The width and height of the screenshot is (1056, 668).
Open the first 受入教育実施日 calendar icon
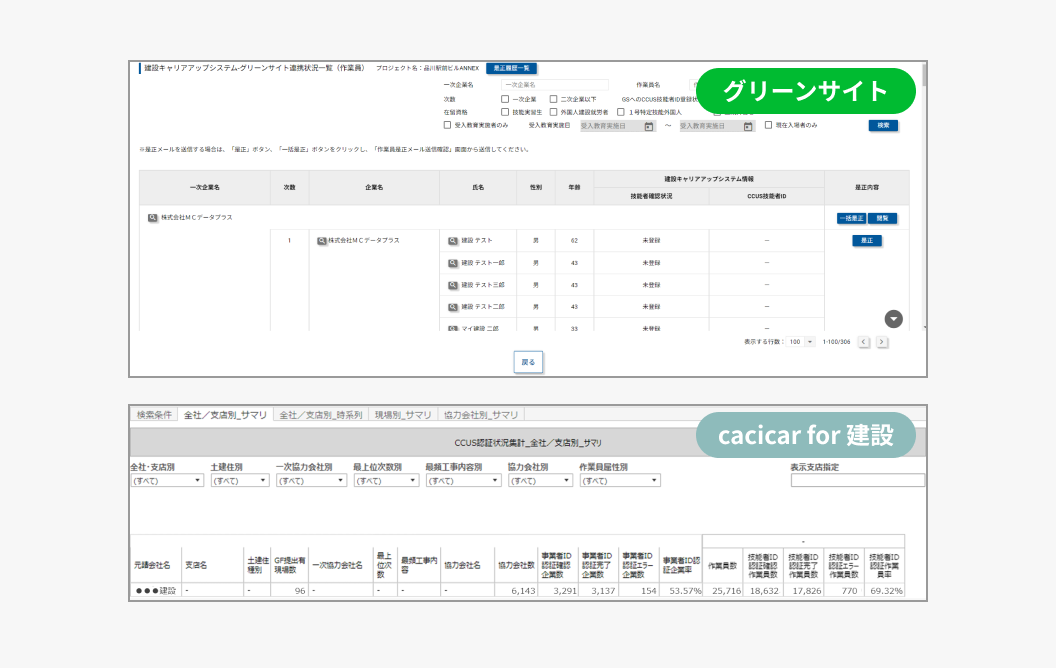point(649,127)
